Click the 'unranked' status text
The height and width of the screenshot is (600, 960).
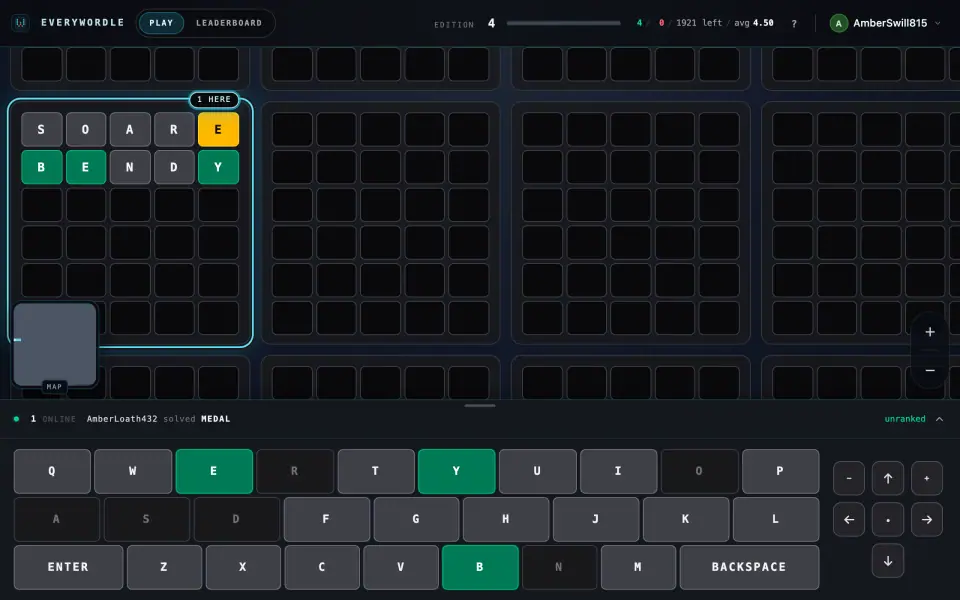[x=905, y=419]
